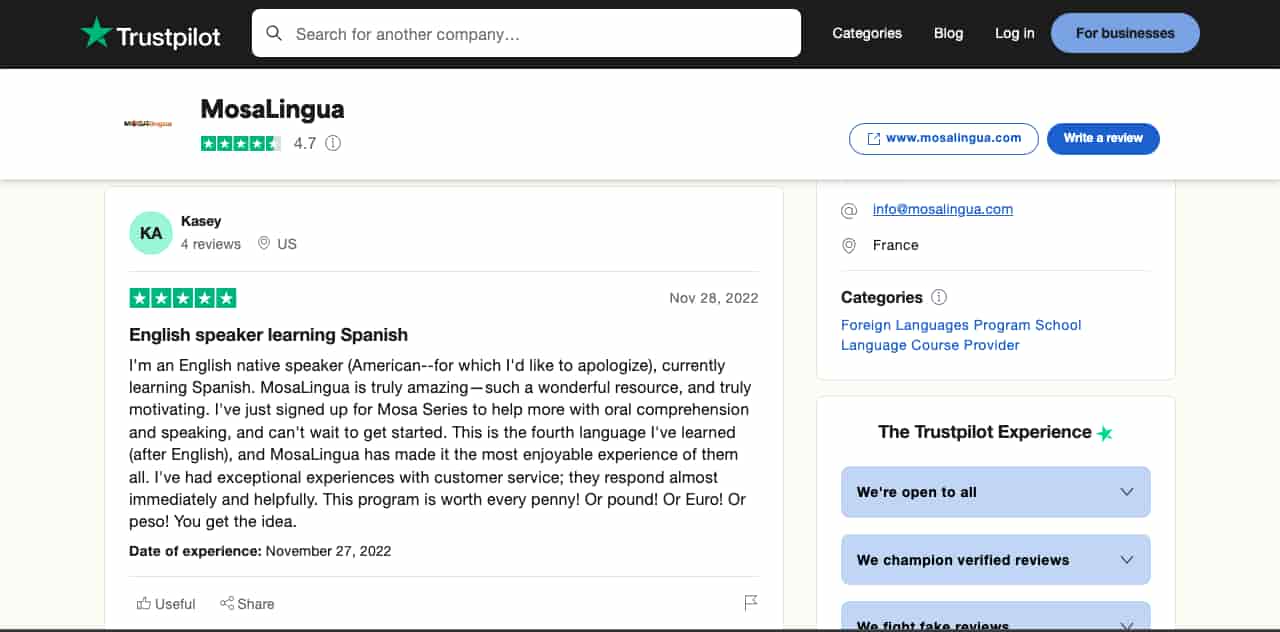
Task: Click the Categories info icon
Action: (x=939, y=297)
